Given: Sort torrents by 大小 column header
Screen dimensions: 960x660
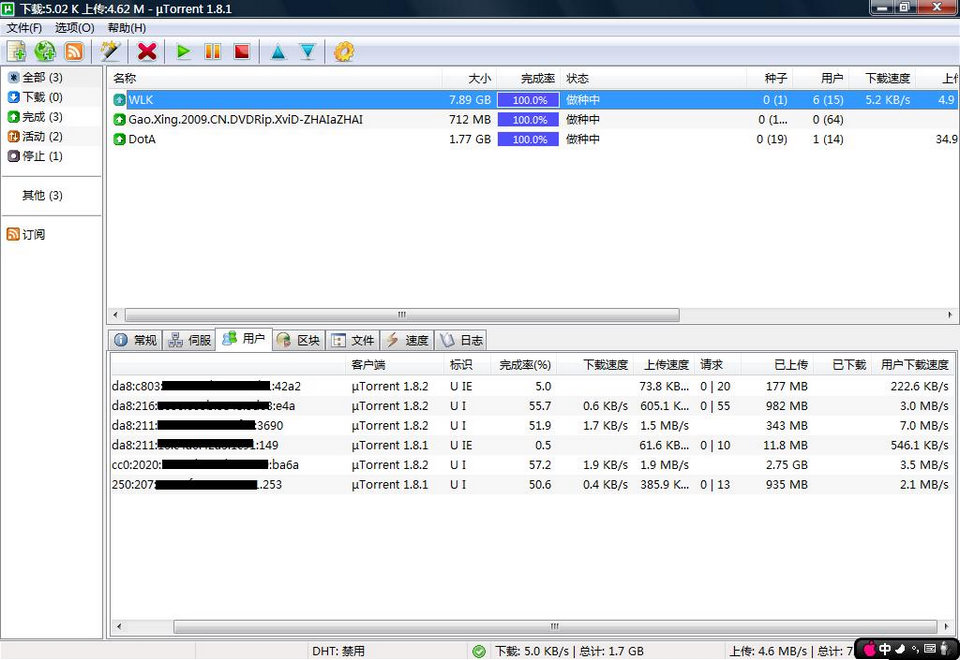Looking at the screenshot, I should 469,78.
